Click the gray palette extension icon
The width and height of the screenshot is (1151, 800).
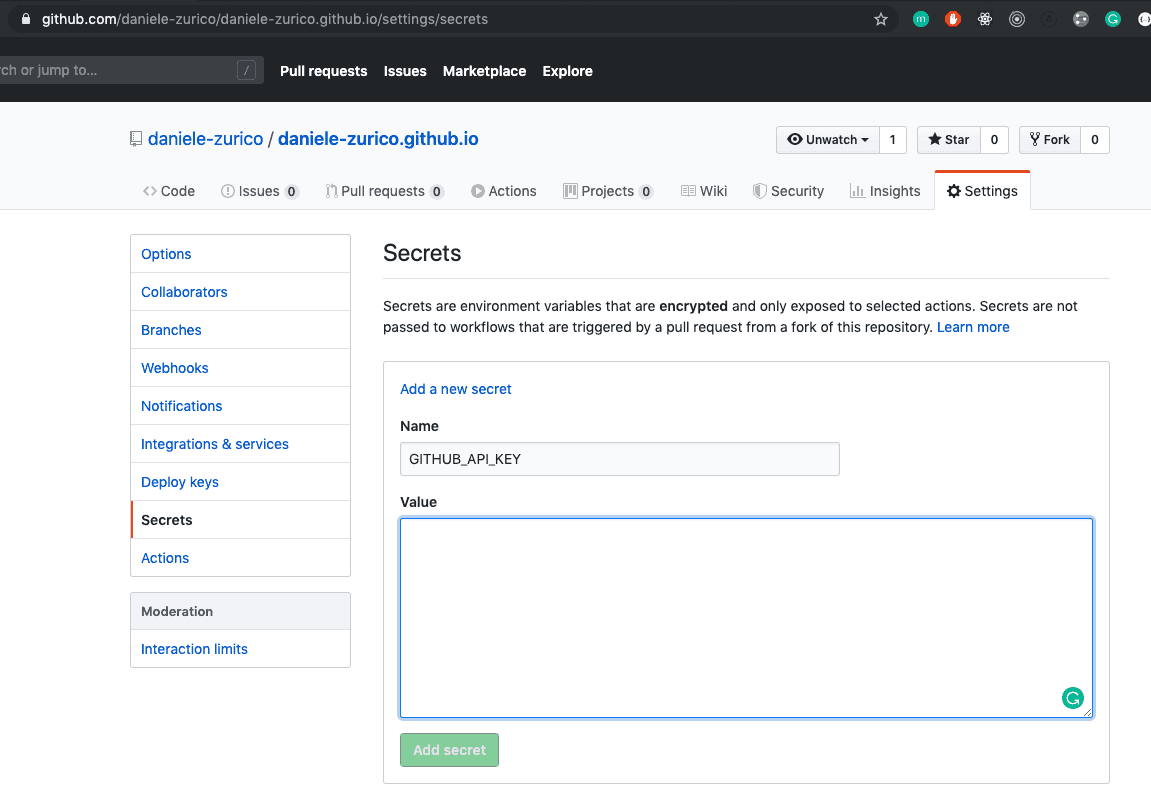pos(1081,19)
